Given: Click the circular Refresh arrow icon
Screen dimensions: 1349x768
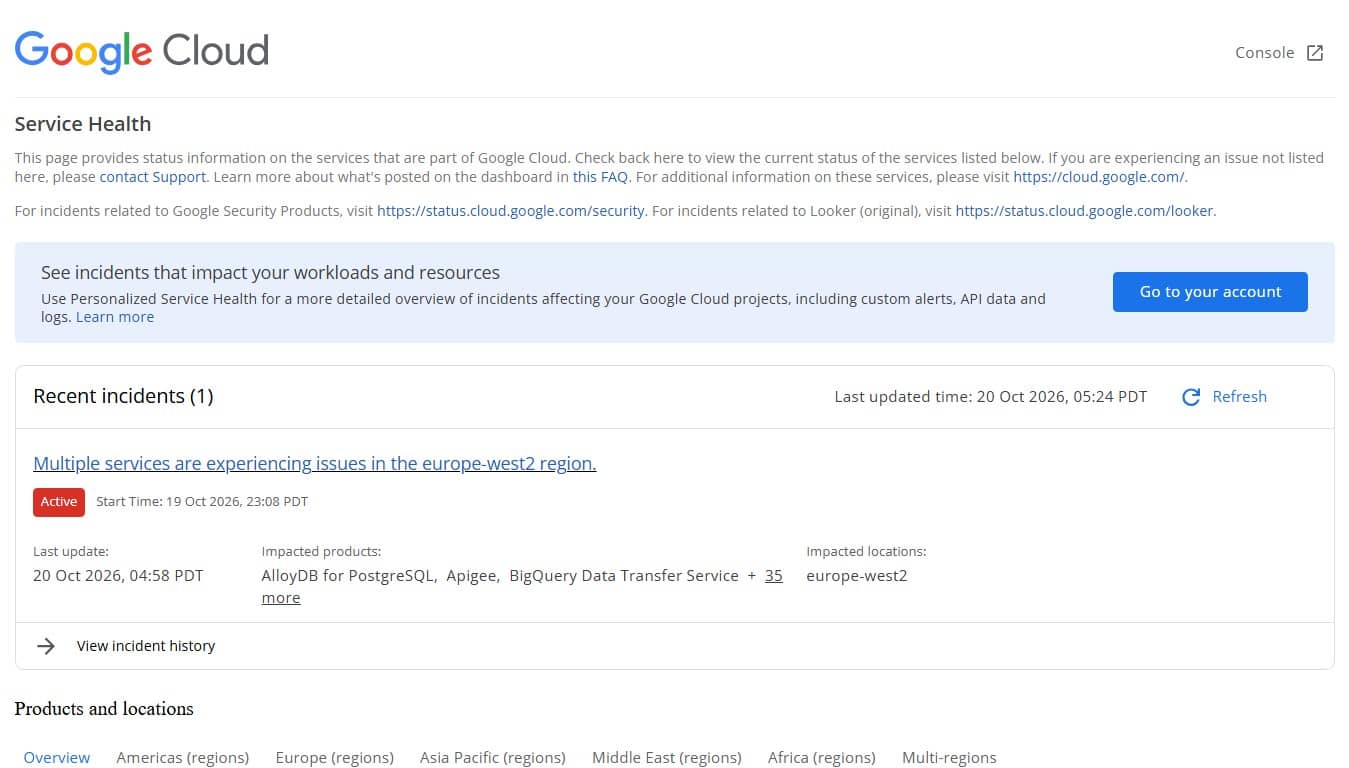Looking at the screenshot, I should (x=1191, y=397).
